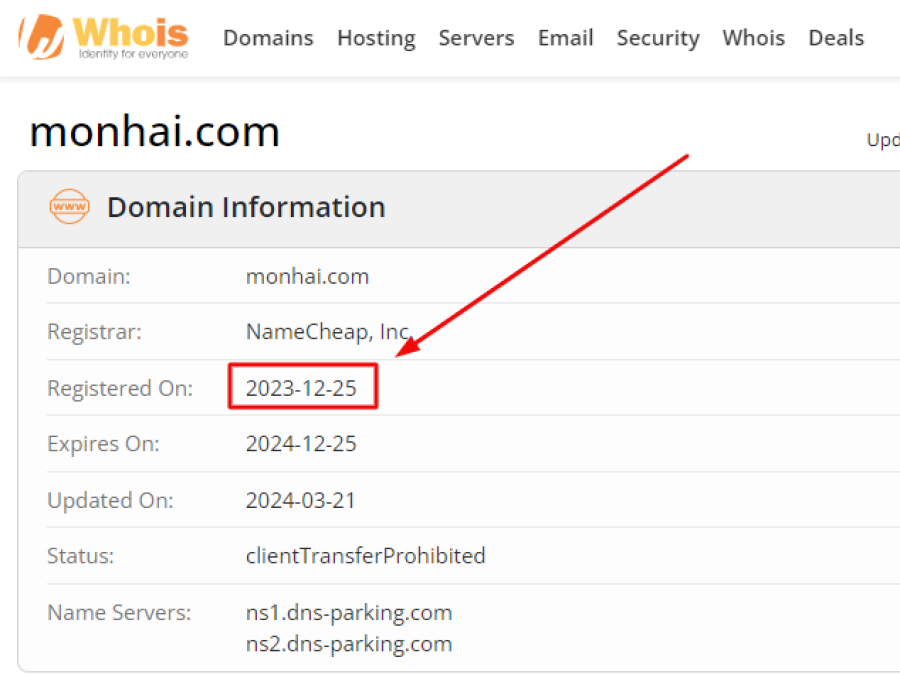900x674 pixels.
Task: Click the Whois logo icon
Action: click(x=103, y=37)
